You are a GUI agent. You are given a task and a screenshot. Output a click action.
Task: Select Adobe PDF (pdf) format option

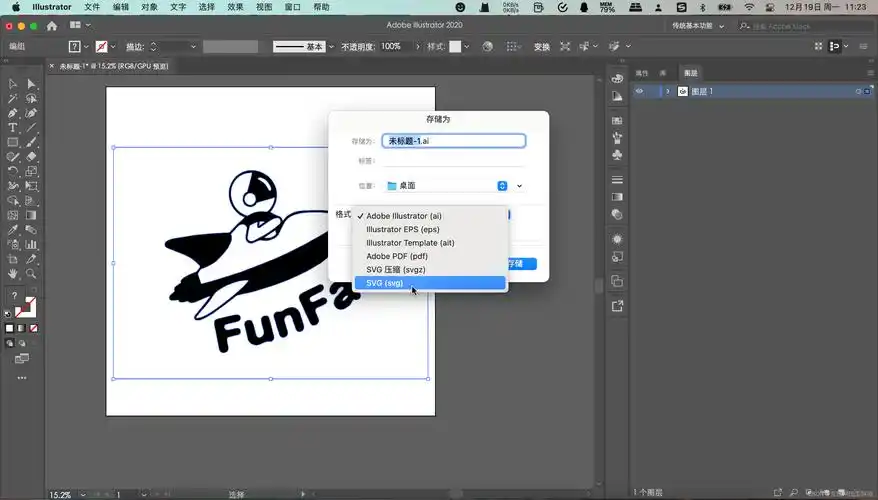coord(397,256)
